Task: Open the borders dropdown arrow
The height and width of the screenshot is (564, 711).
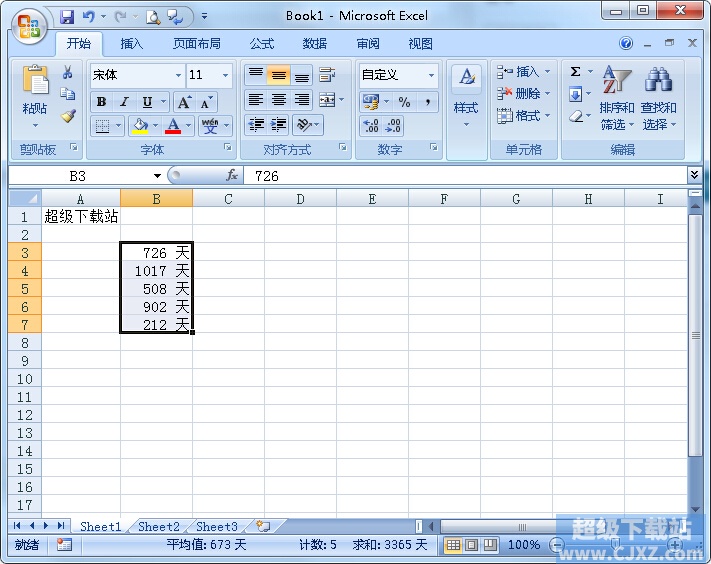Action: click(x=119, y=125)
